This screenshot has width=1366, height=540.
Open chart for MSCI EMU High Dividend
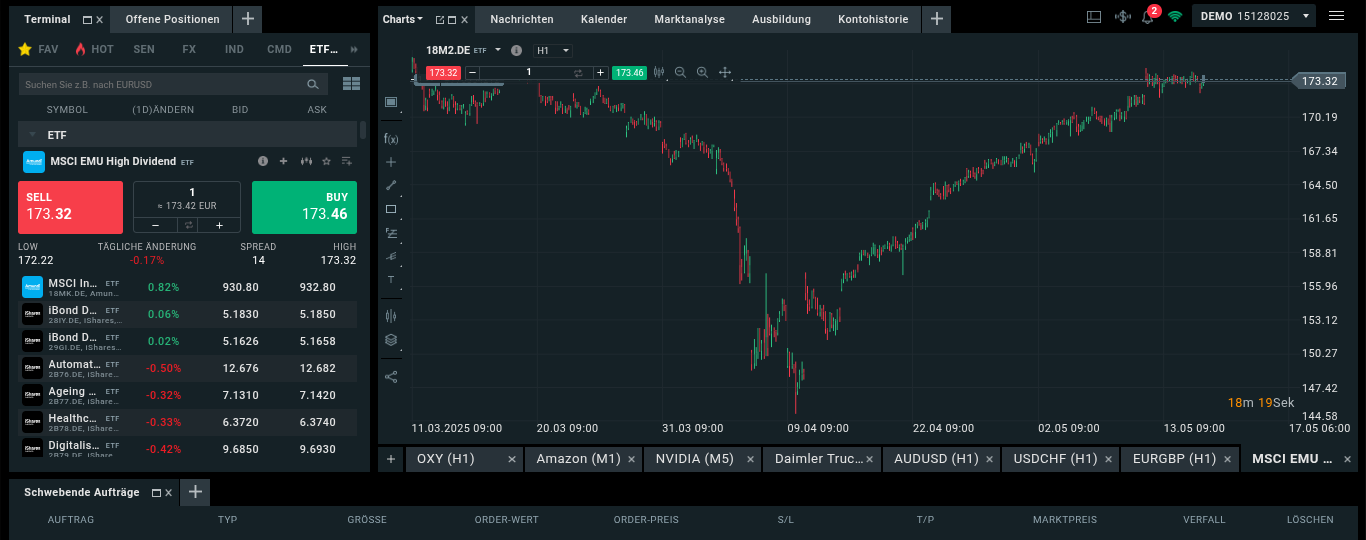point(304,161)
